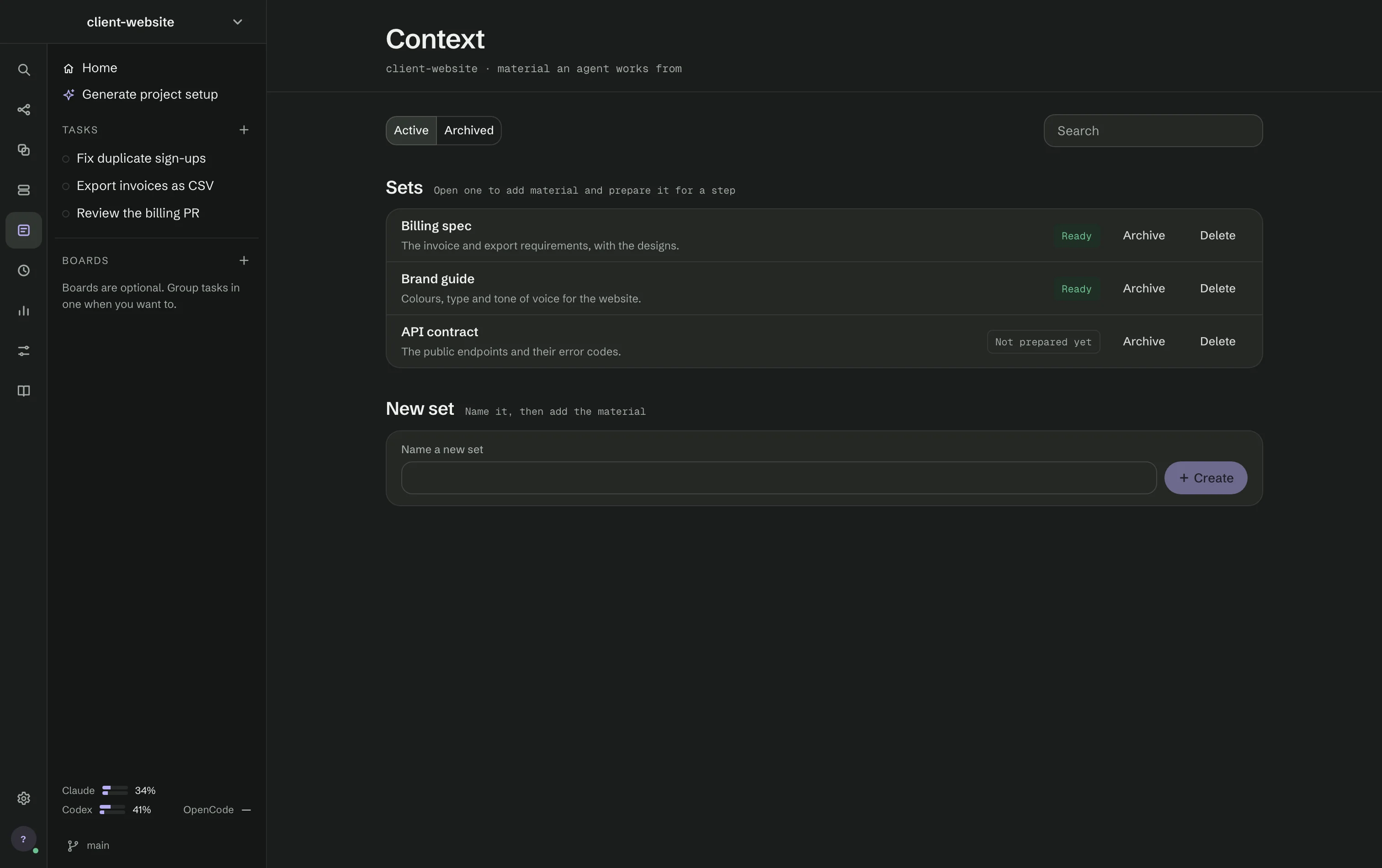1382x868 pixels.
Task: Click the Codex usage bar
Action: [112, 810]
